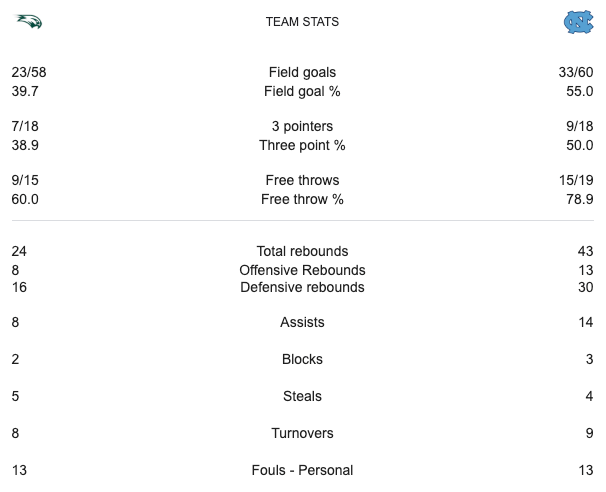Click the TEAM STATS heading

click(302, 22)
